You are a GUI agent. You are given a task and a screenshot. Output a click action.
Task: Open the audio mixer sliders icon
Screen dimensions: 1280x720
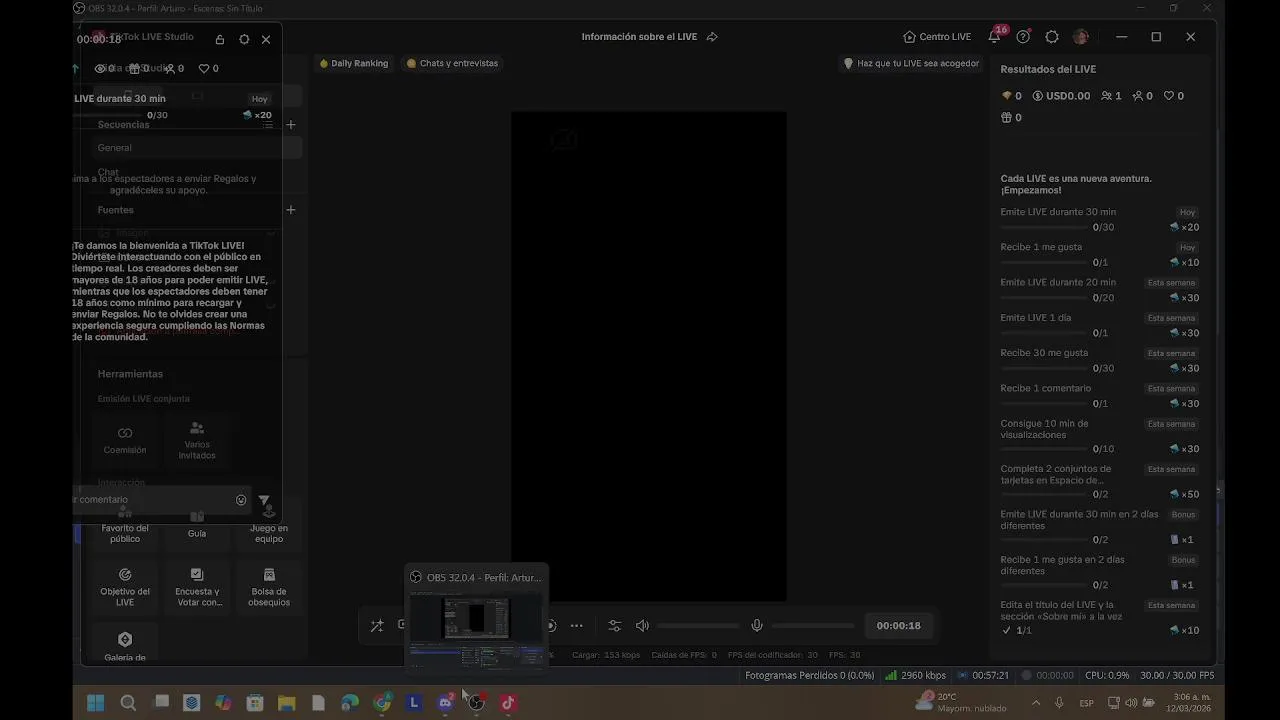[x=615, y=626]
